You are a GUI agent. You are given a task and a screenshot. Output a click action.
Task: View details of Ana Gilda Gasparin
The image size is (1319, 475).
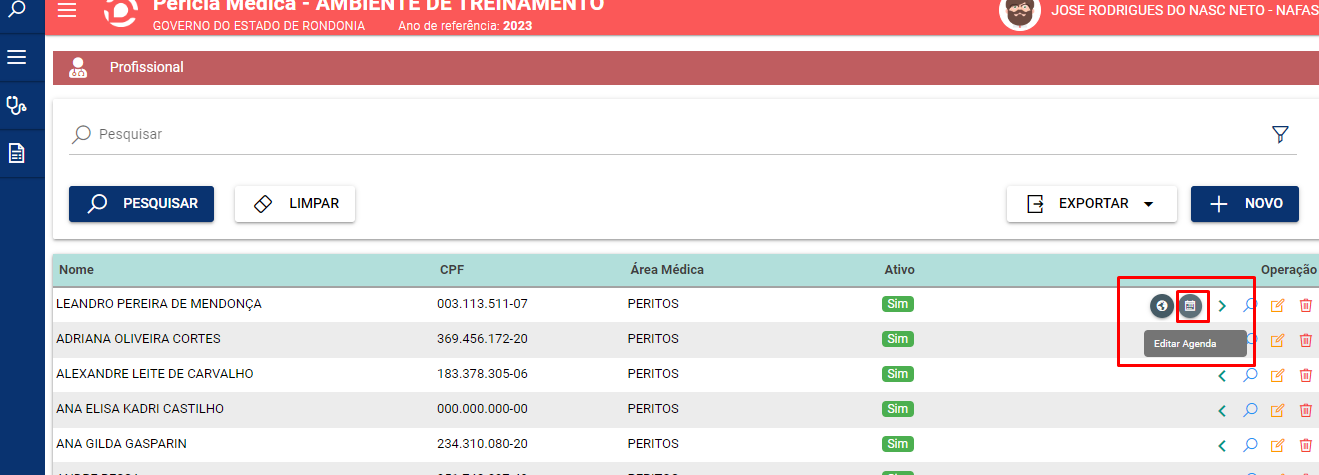coord(1250,445)
